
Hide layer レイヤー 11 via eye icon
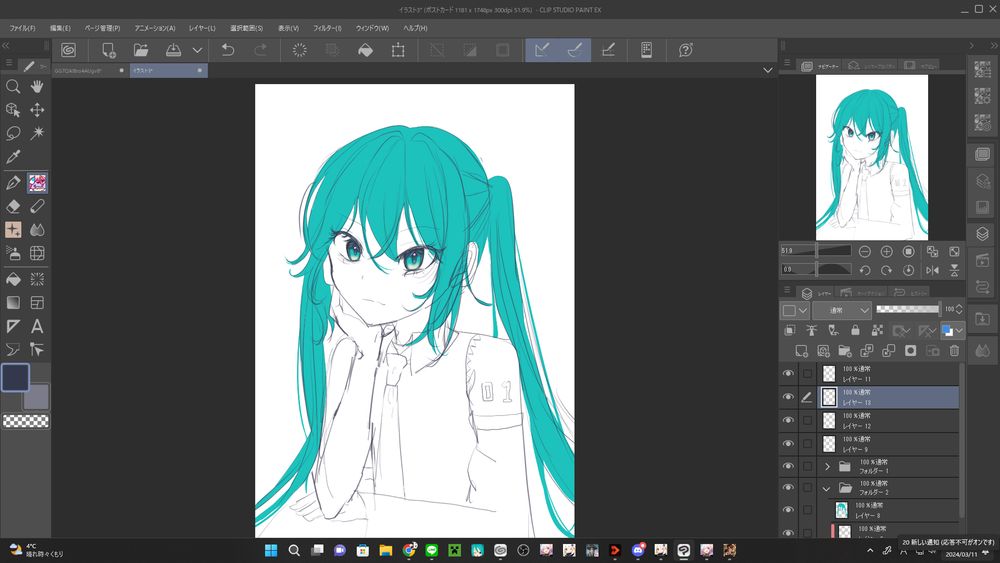(x=788, y=374)
